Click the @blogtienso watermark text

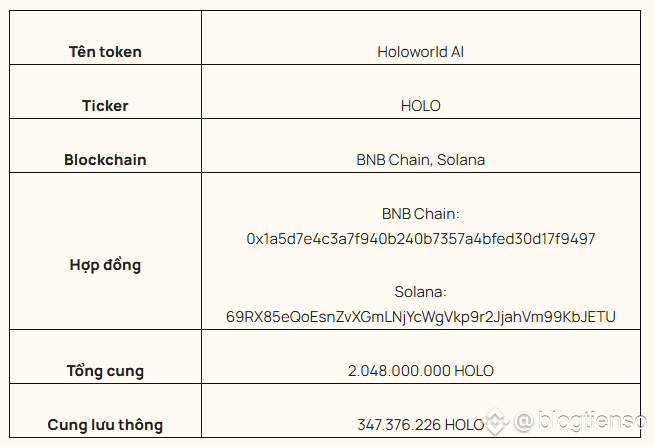click(580, 421)
